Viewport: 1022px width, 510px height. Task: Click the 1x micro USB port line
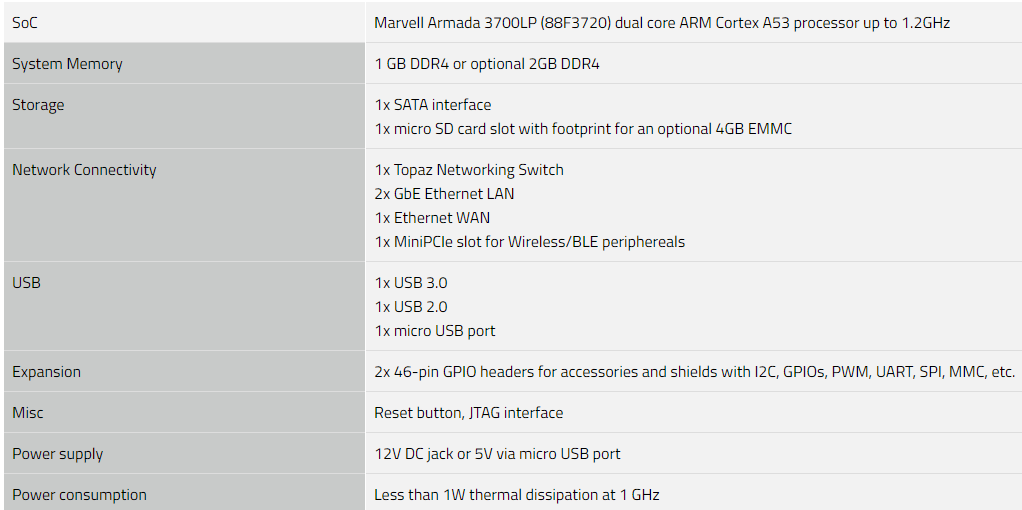(x=435, y=331)
